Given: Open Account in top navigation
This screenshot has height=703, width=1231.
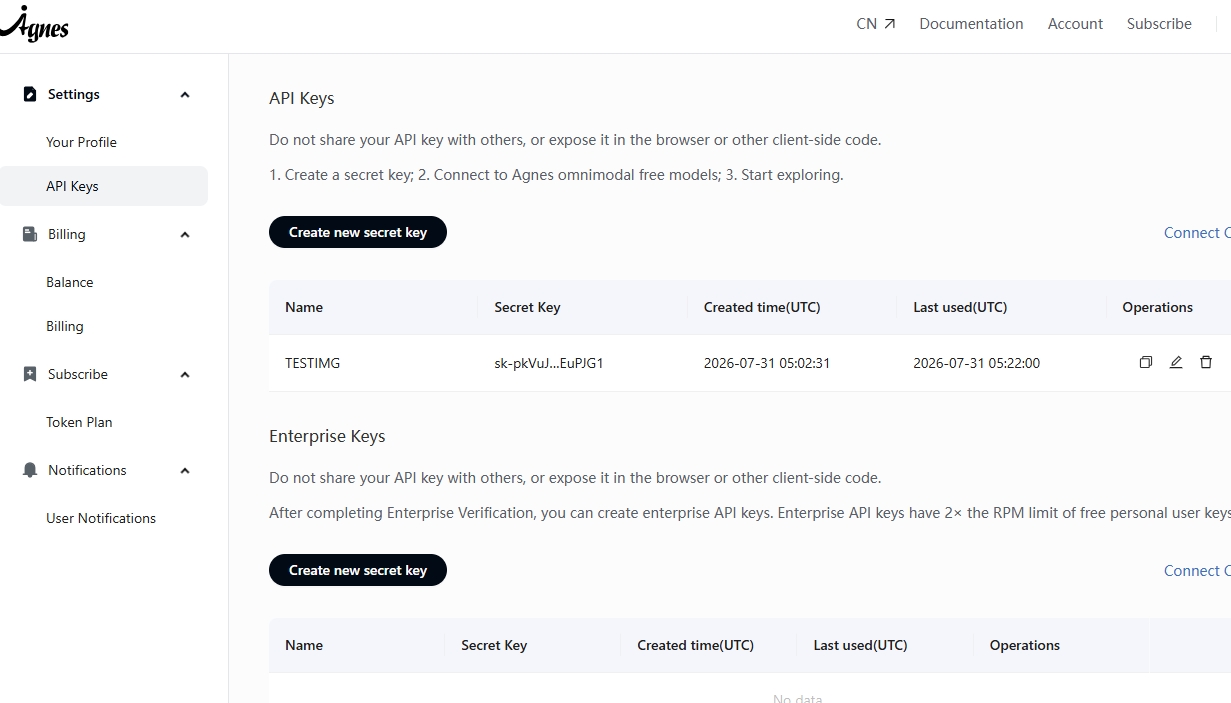Looking at the screenshot, I should (x=1075, y=24).
